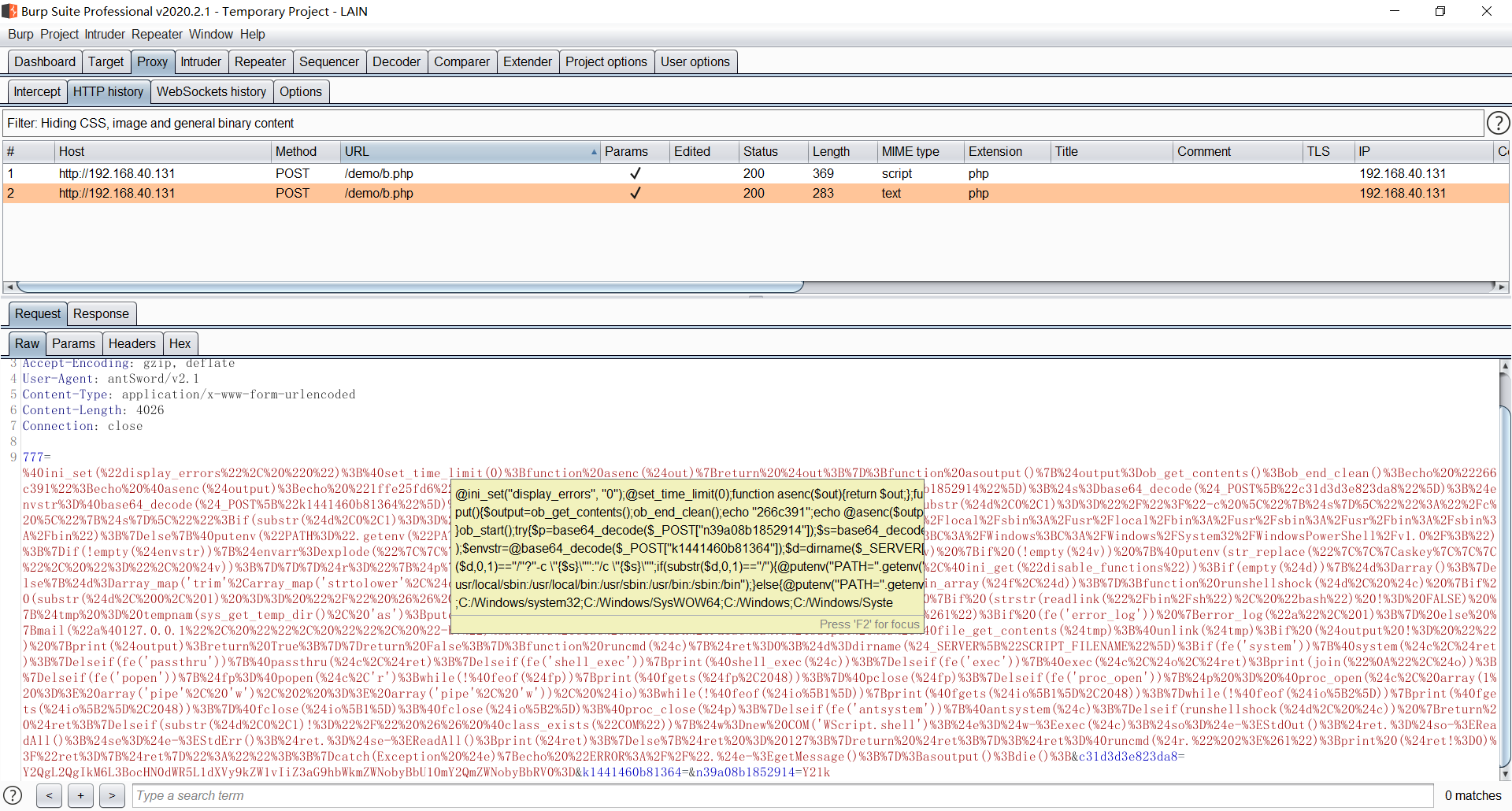The image size is (1512, 811).
Task: Open the Repeater menu
Action: click(x=157, y=34)
